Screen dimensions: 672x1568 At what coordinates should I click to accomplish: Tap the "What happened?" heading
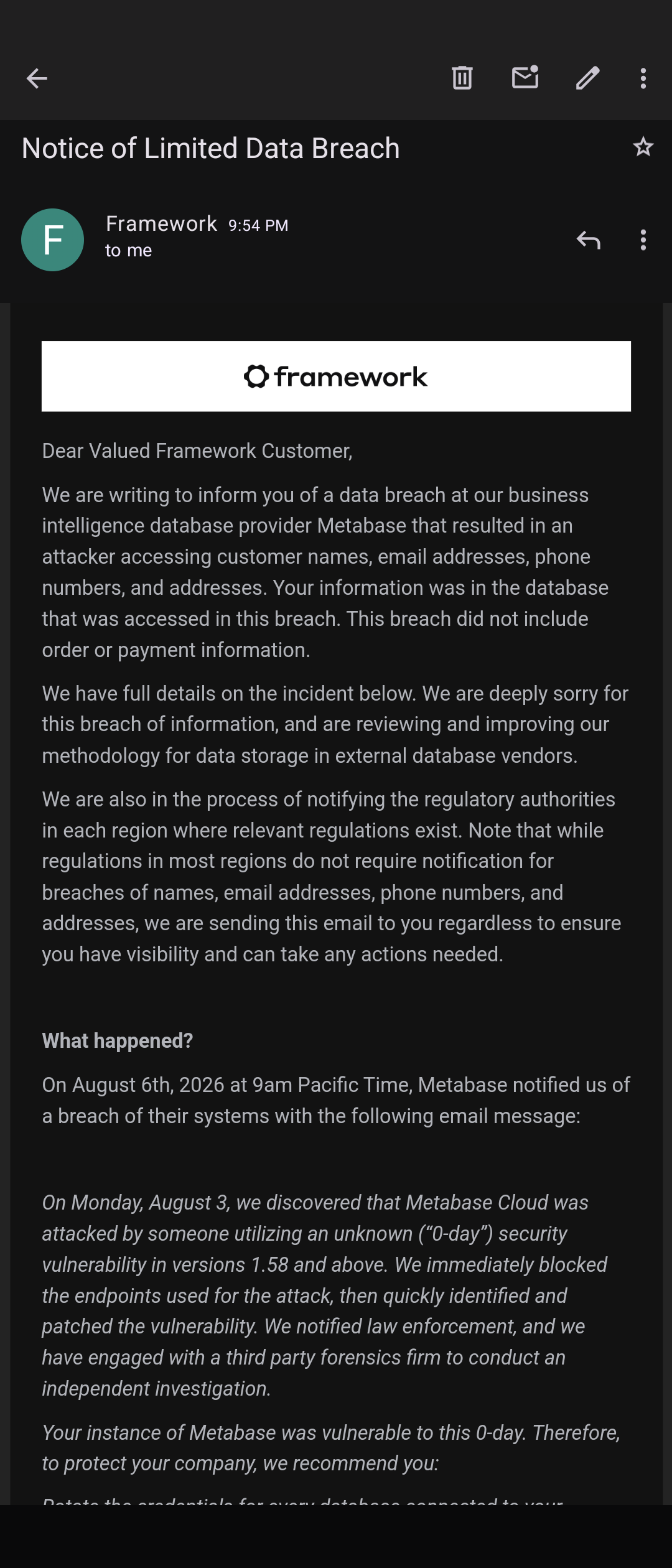(117, 1040)
